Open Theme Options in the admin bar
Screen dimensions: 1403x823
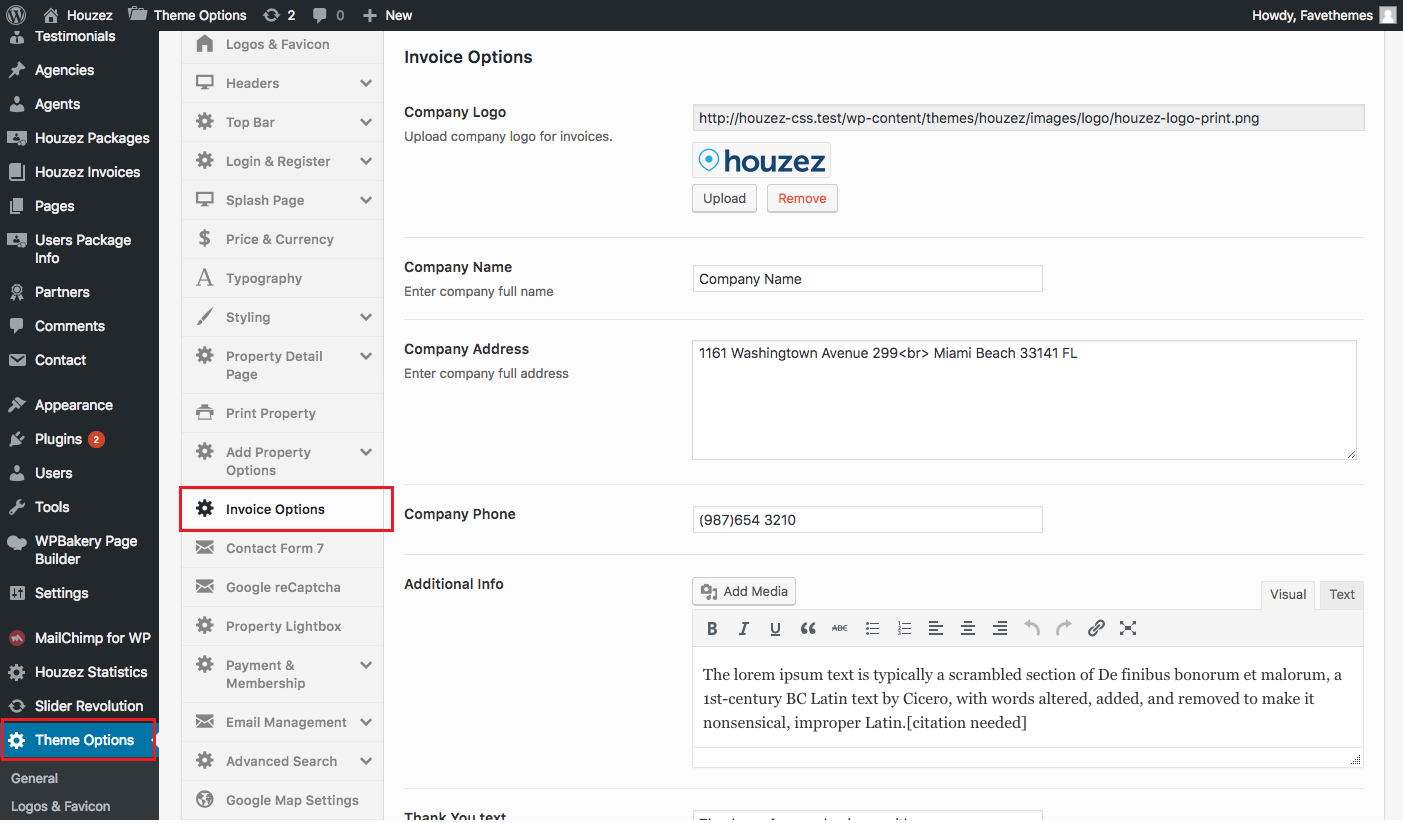[x=188, y=15]
